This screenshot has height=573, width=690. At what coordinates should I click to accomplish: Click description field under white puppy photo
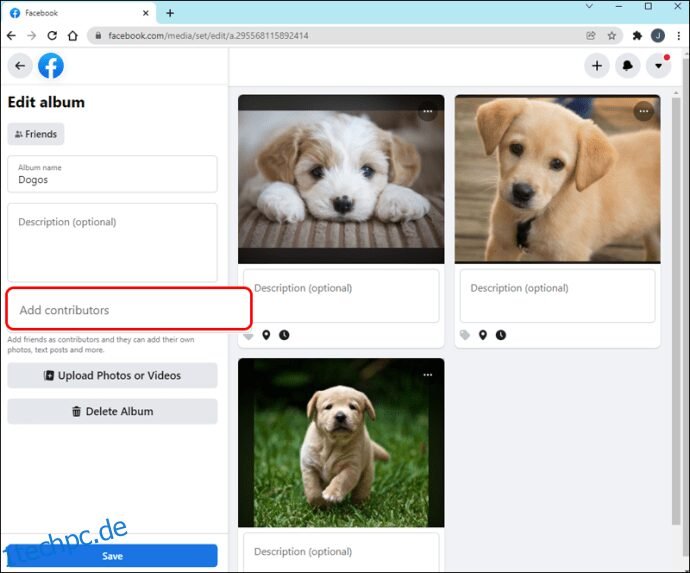(x=341, y=296)
